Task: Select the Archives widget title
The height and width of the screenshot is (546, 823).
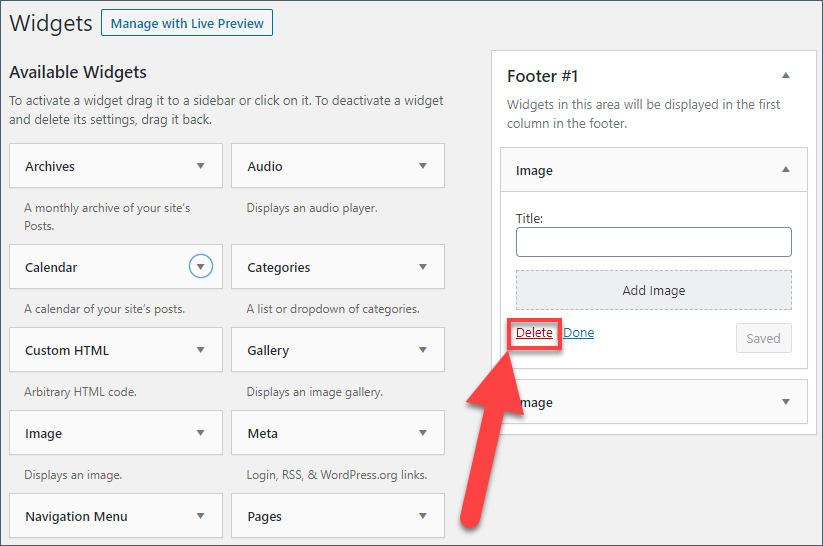Action: pos(50,167)
